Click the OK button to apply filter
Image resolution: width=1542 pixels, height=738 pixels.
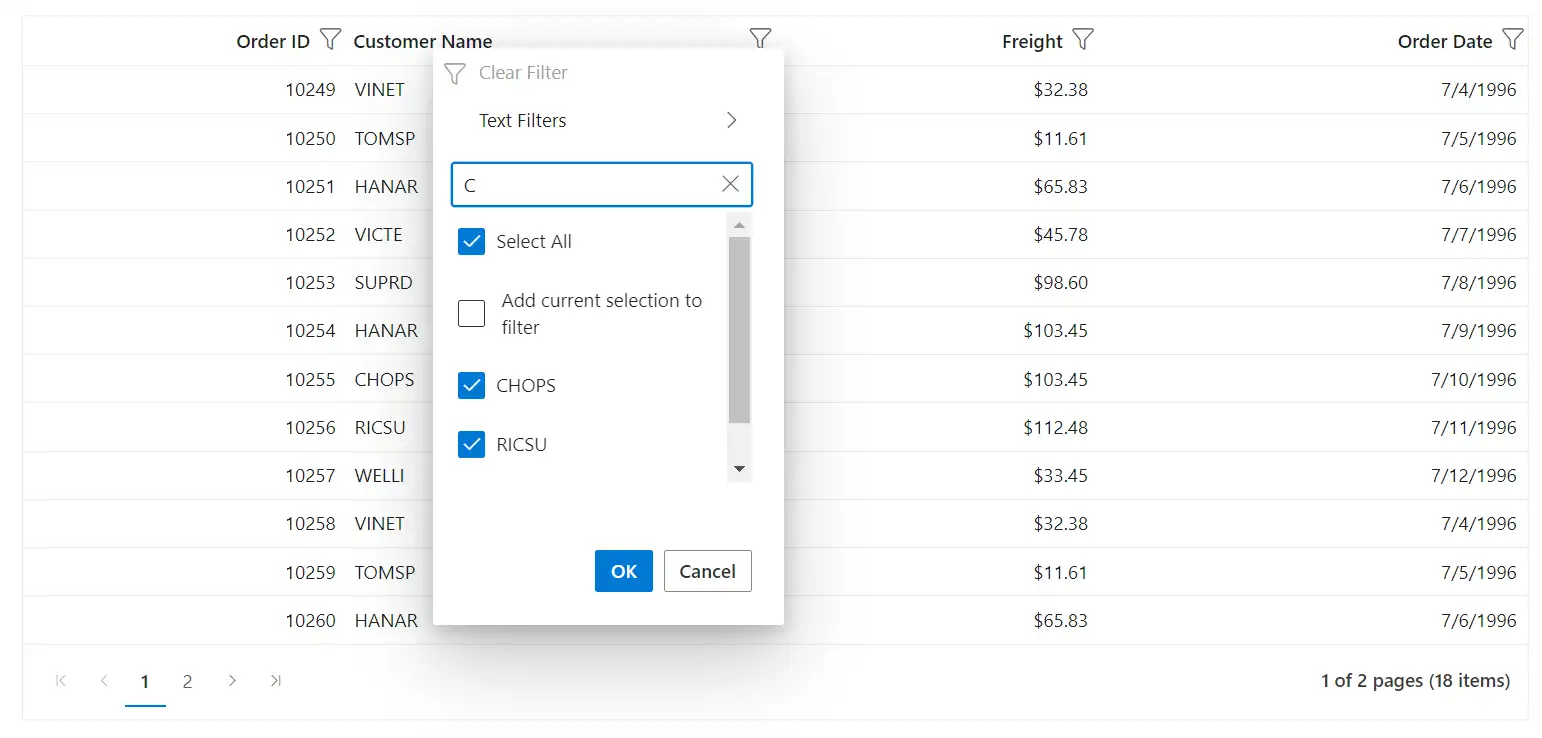(623, 571)
